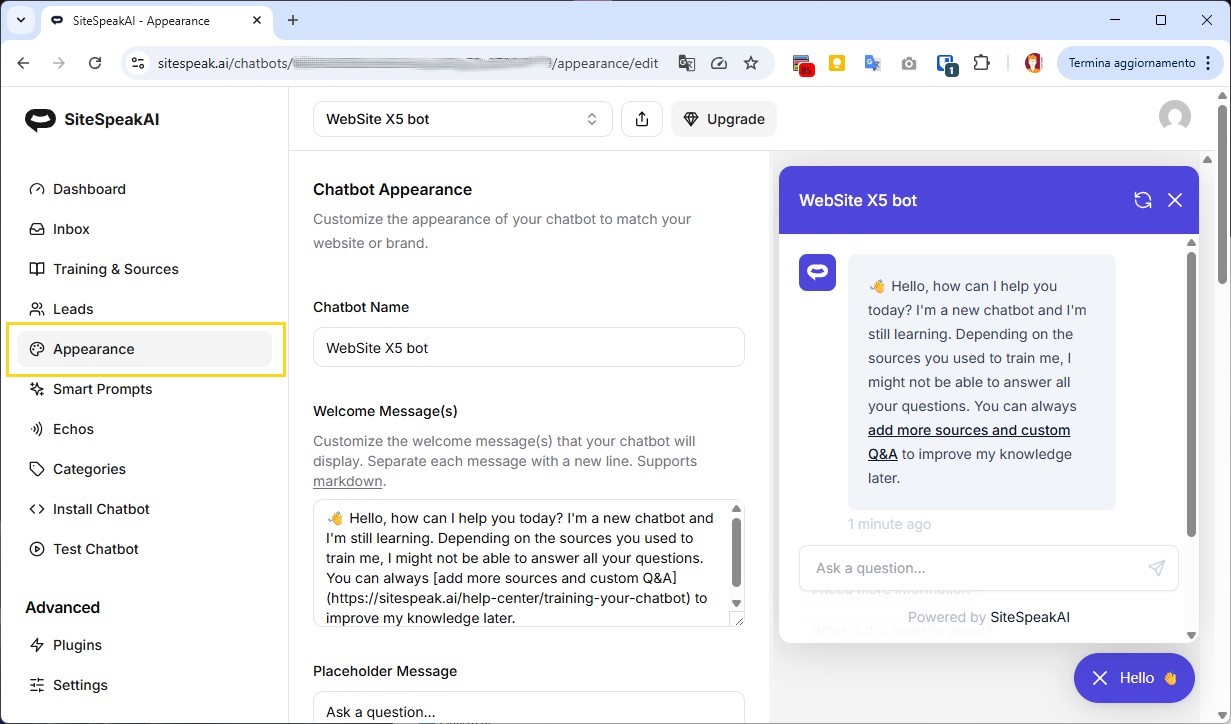
Task: Click the chatbot avatar in preview
Action: [x=817, y=273]
